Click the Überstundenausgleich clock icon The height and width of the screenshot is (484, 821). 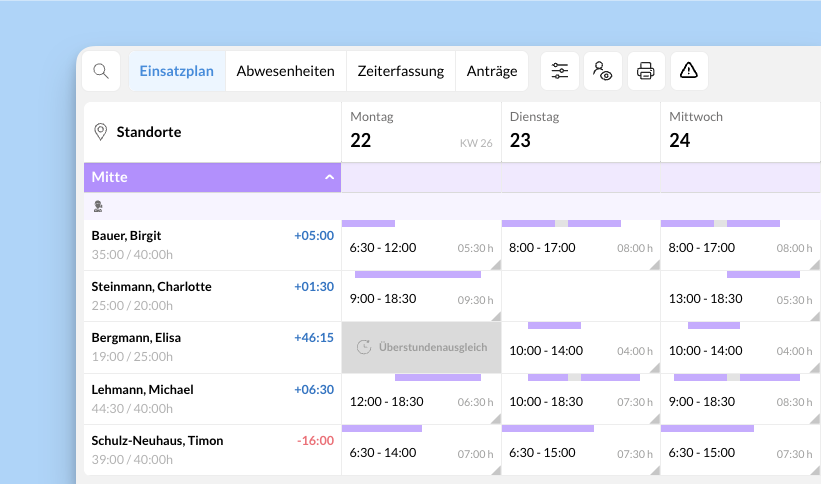click(x=364, y=347)
